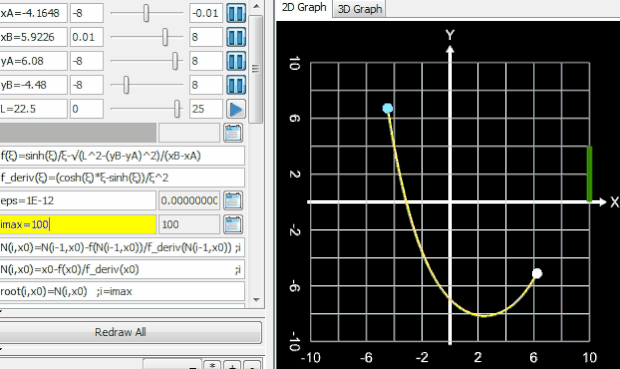Viewport: 620px width, 369px height.
Task: Pause the yA parameter animation
Action: (x=236, y=61)
